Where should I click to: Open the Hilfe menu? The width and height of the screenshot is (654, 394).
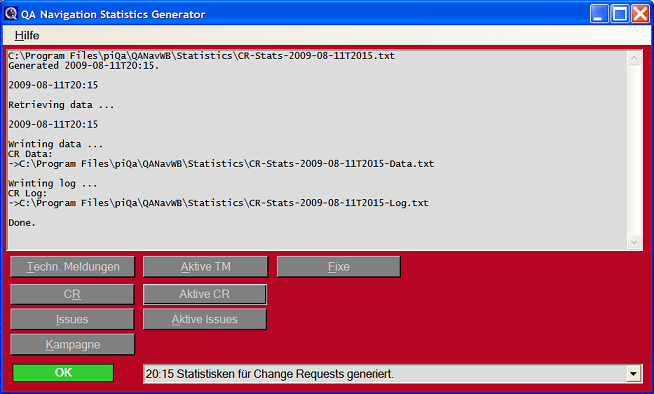27,35
